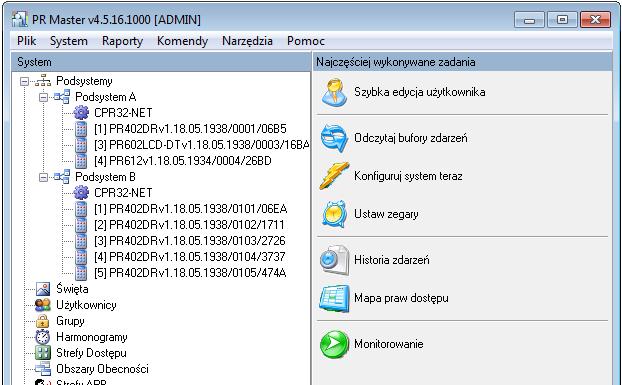This screenshot has height=385, width=622.
Task: Select [4] PR612v1.18.05.1934/0004/26BD
Action: click(x=183, y=161)
